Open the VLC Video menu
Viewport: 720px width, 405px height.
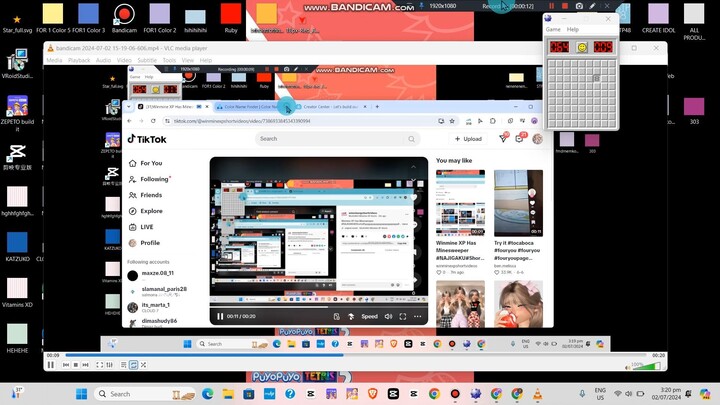pos(124,60)
